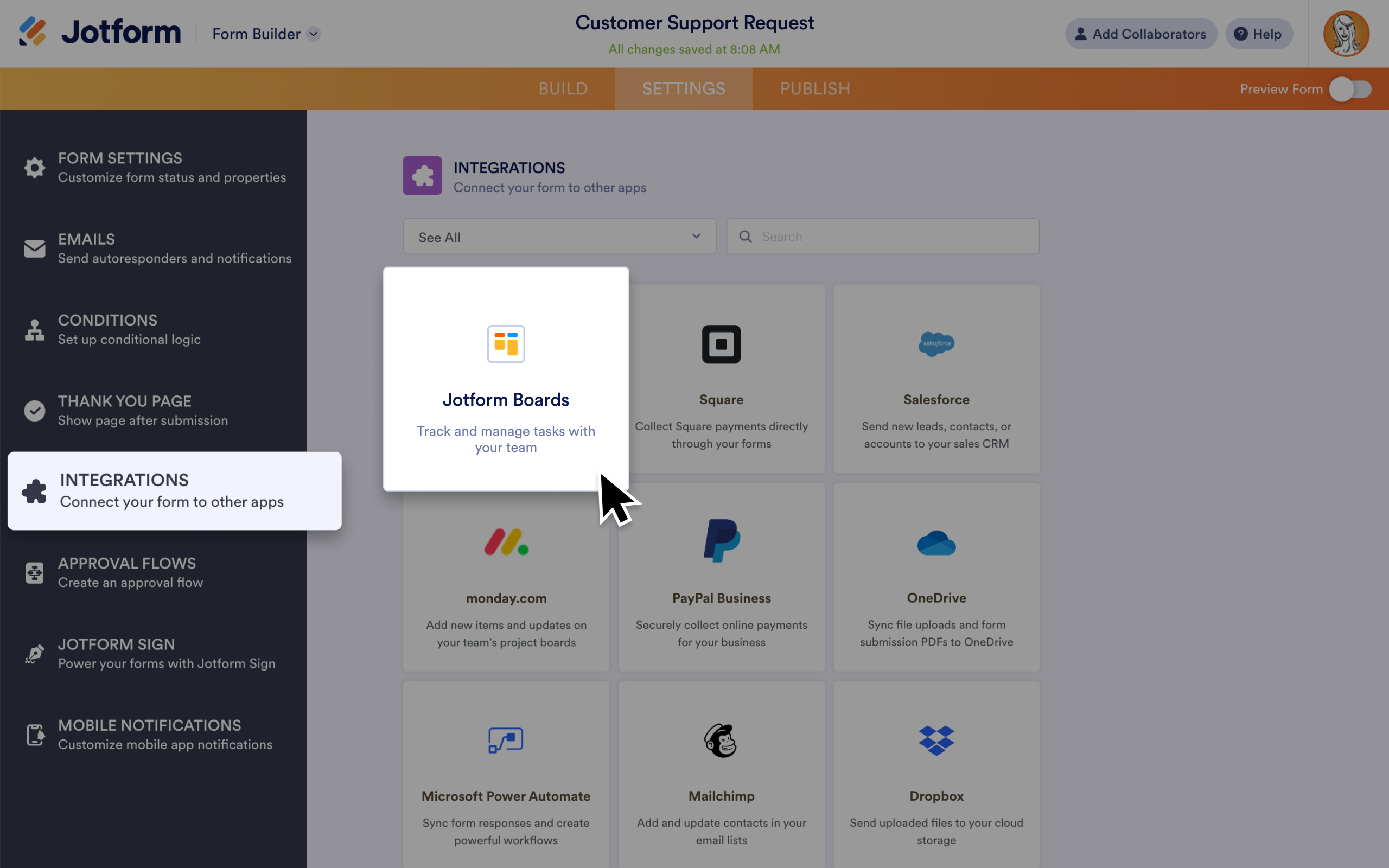Switch to the SETTINGS tab

tap(684, 89)
